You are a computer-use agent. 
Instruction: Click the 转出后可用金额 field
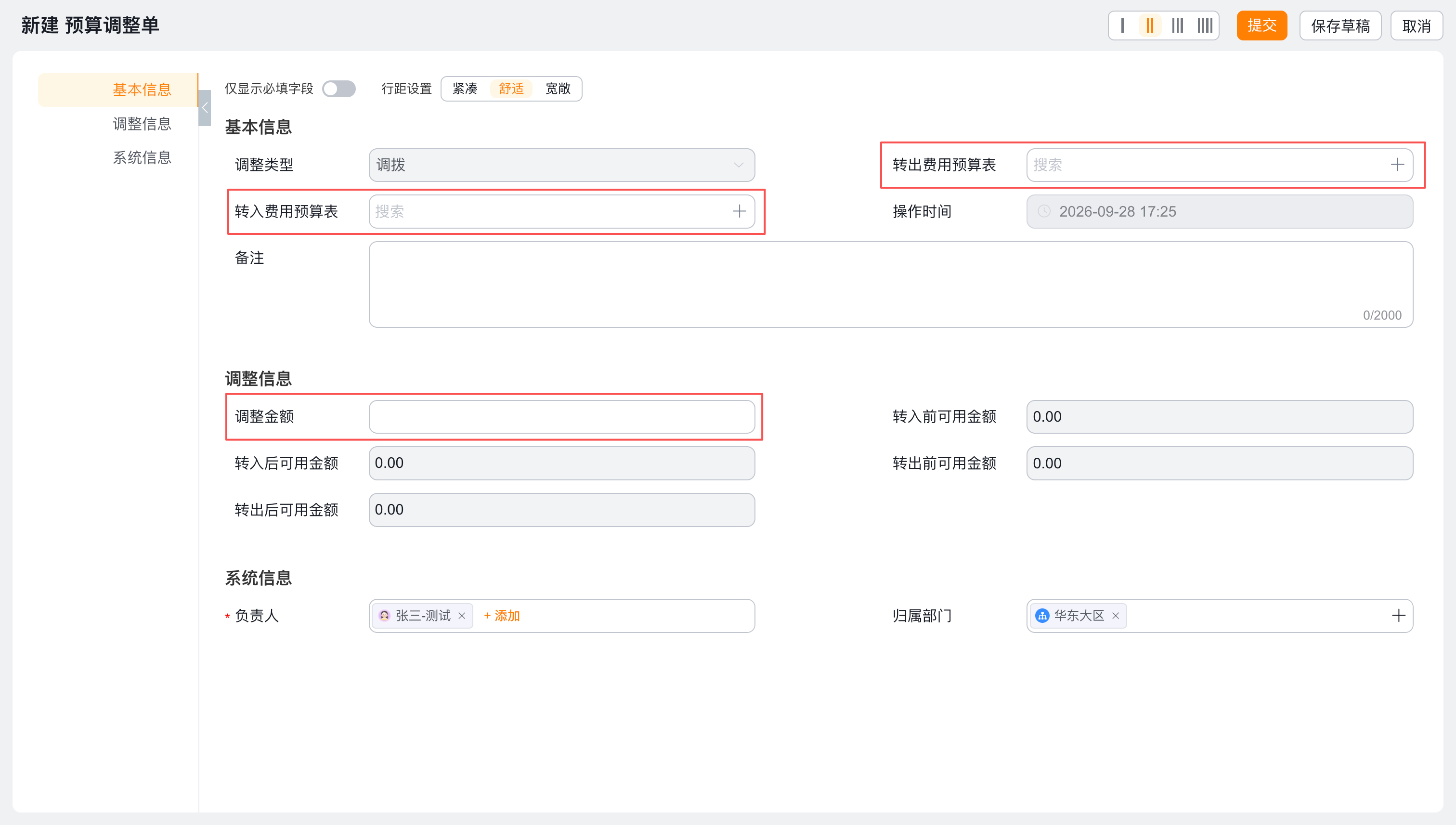(562, 510)
